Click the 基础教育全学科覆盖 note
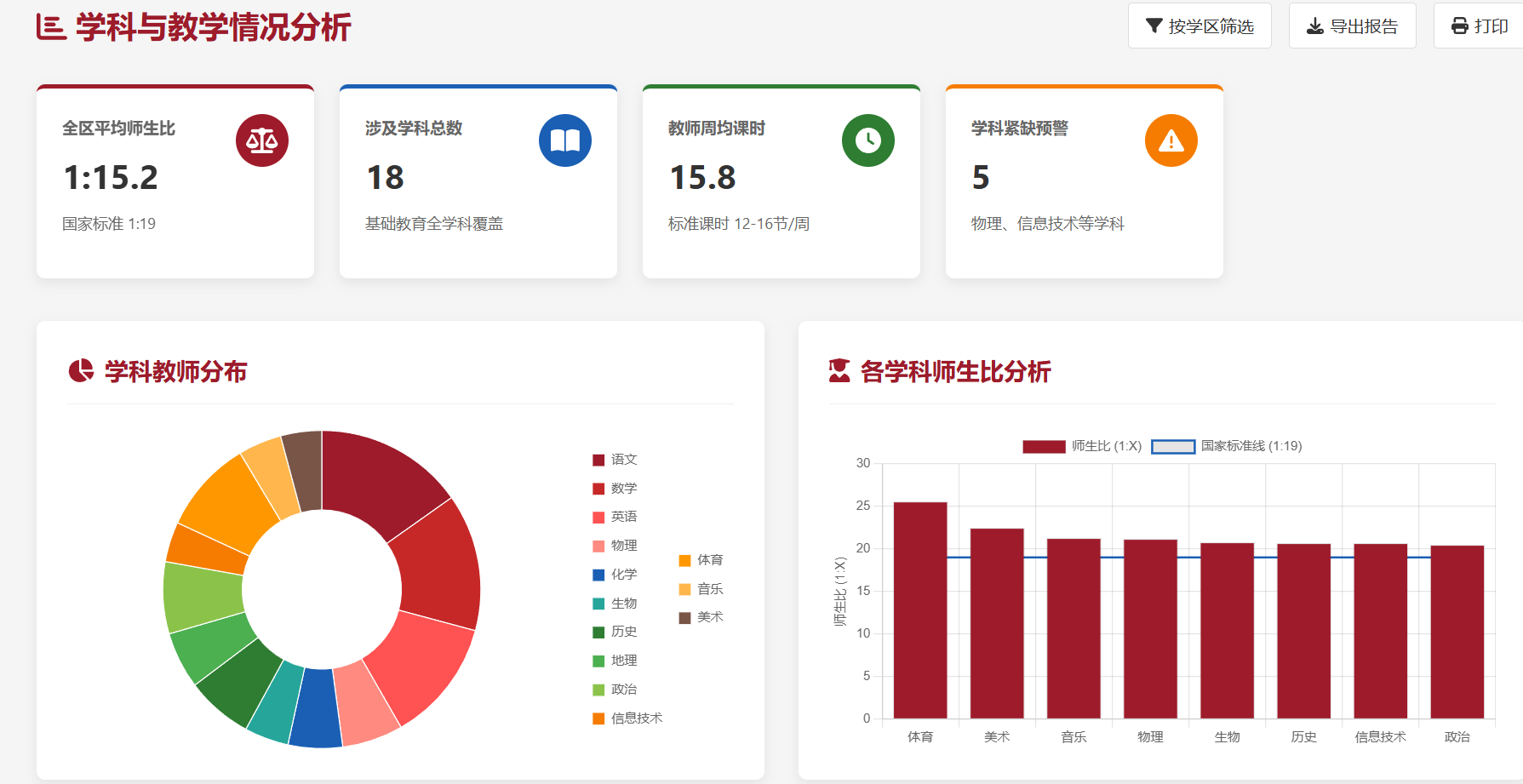1523x784 pixels. pyautogui.click(x=434, y=224)
